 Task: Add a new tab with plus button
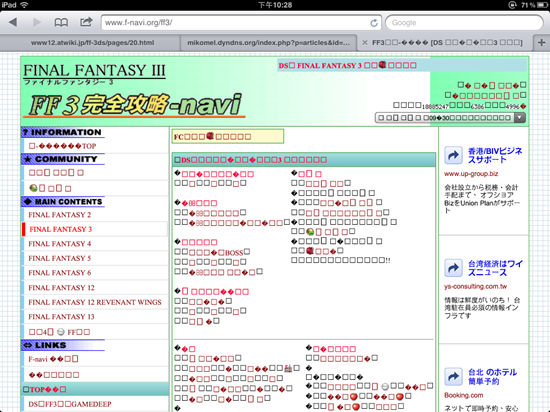pyautogui.click(x=542, y=42)
